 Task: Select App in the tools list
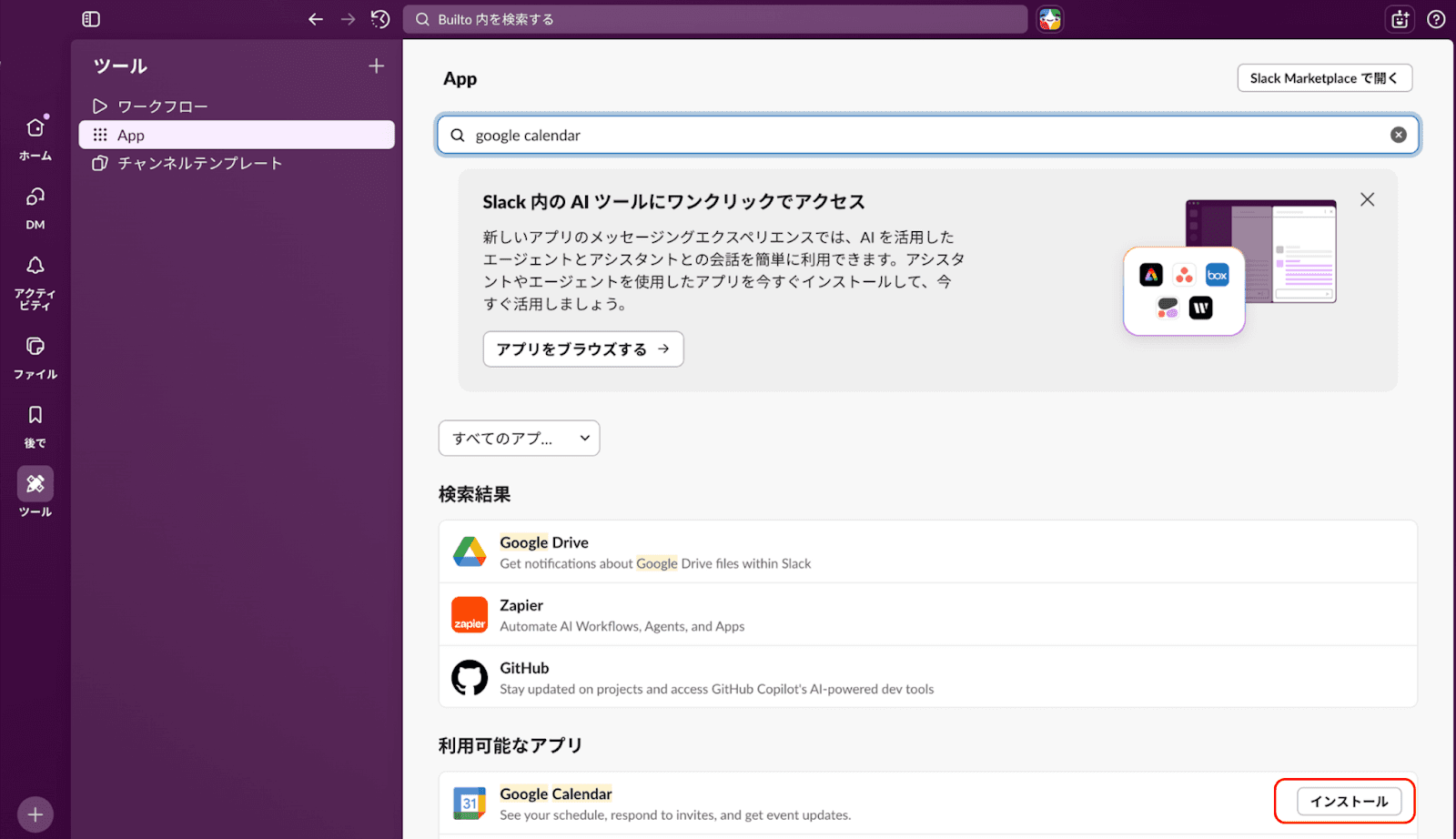pyautogui.click(x=237, y=135)
